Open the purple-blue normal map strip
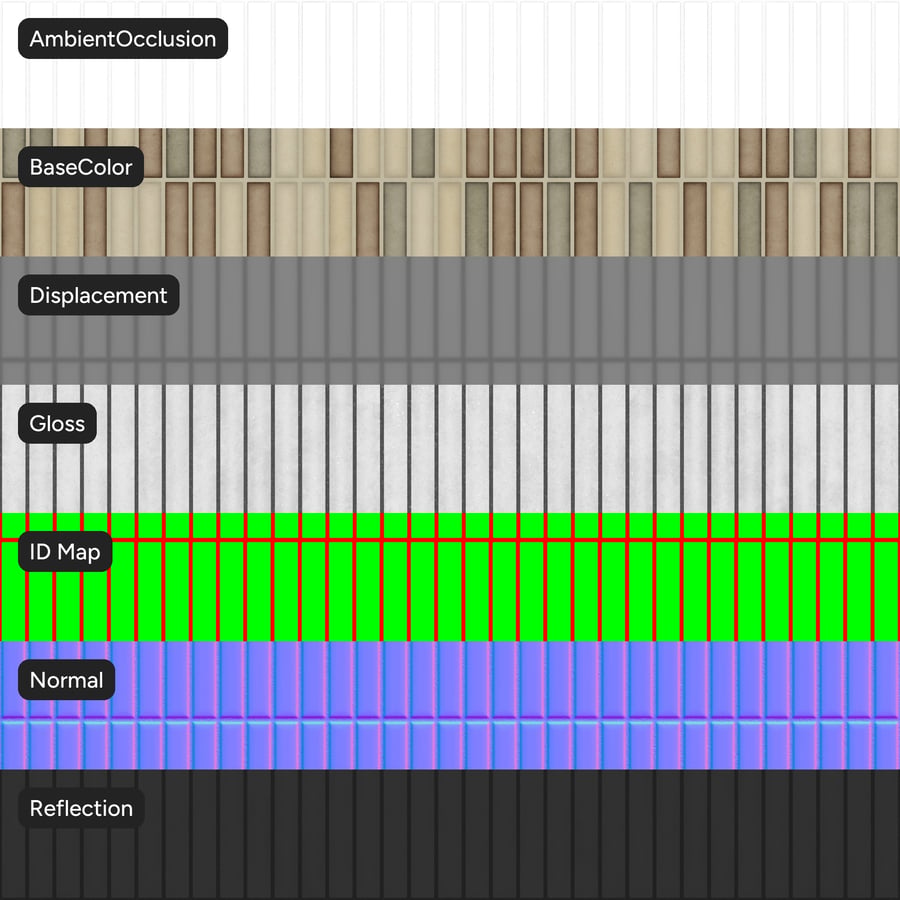 click(450, 705)
